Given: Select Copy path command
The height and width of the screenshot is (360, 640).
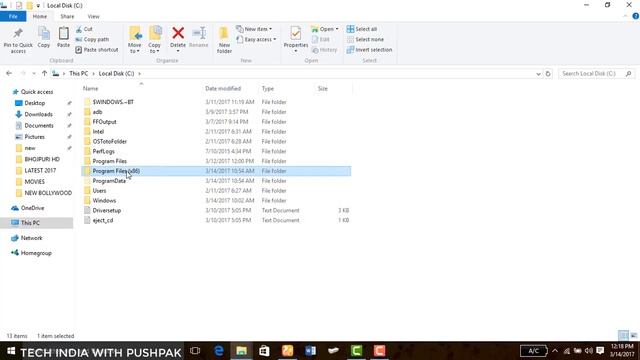Looking at the screenshot, I should tap(92, 40).
